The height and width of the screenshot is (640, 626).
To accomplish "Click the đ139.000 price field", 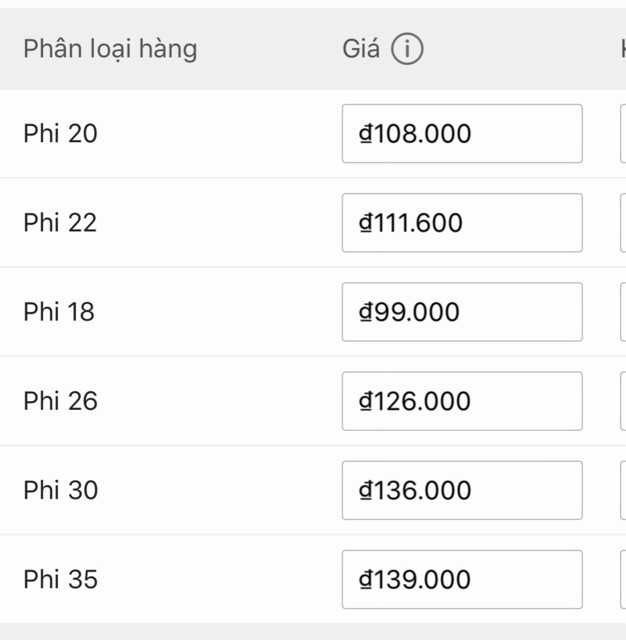I will click(x=462, y=579).
